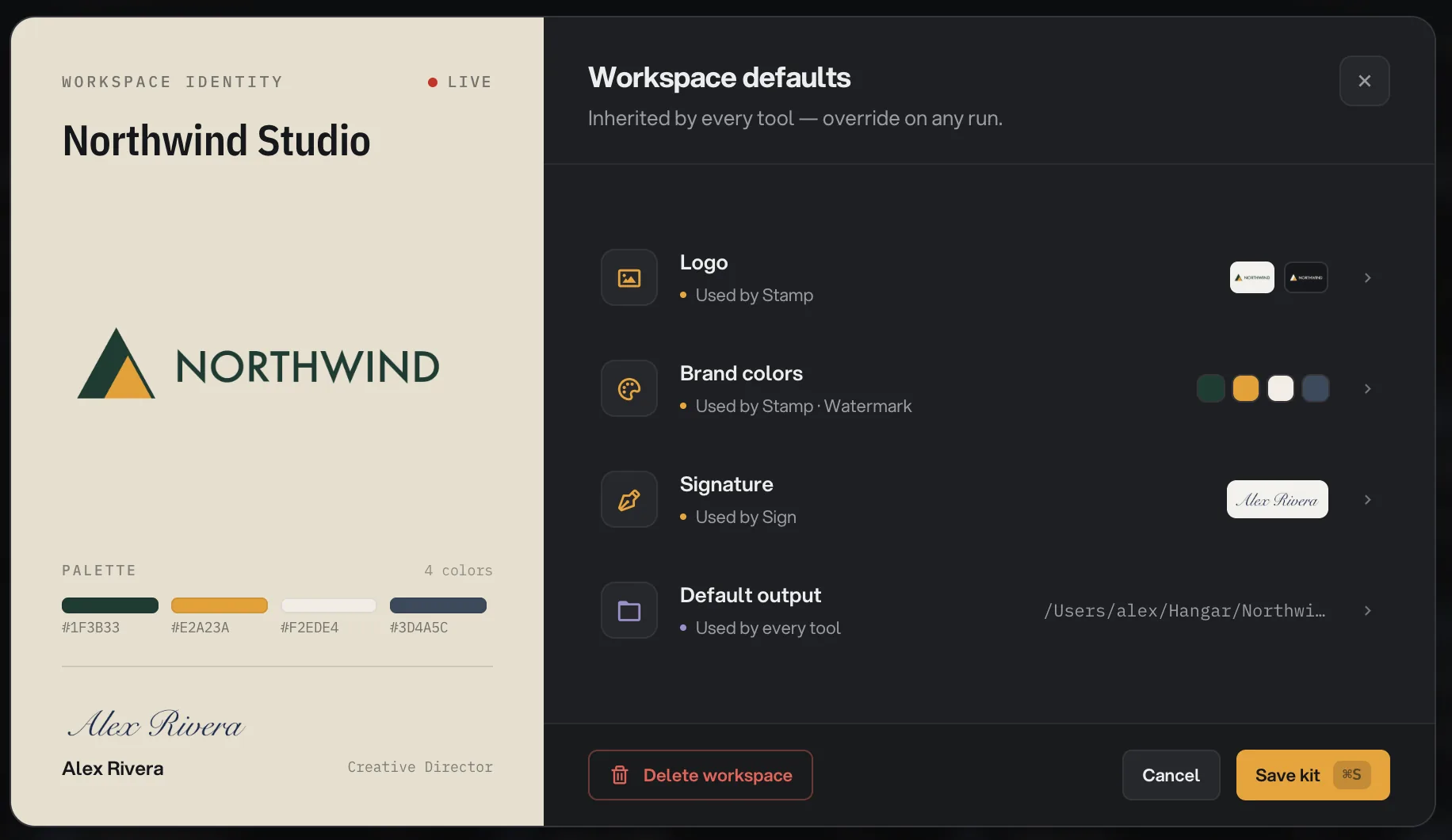
Task: Expand the Brand colors row chevron
Action: tap(1367, 388)
